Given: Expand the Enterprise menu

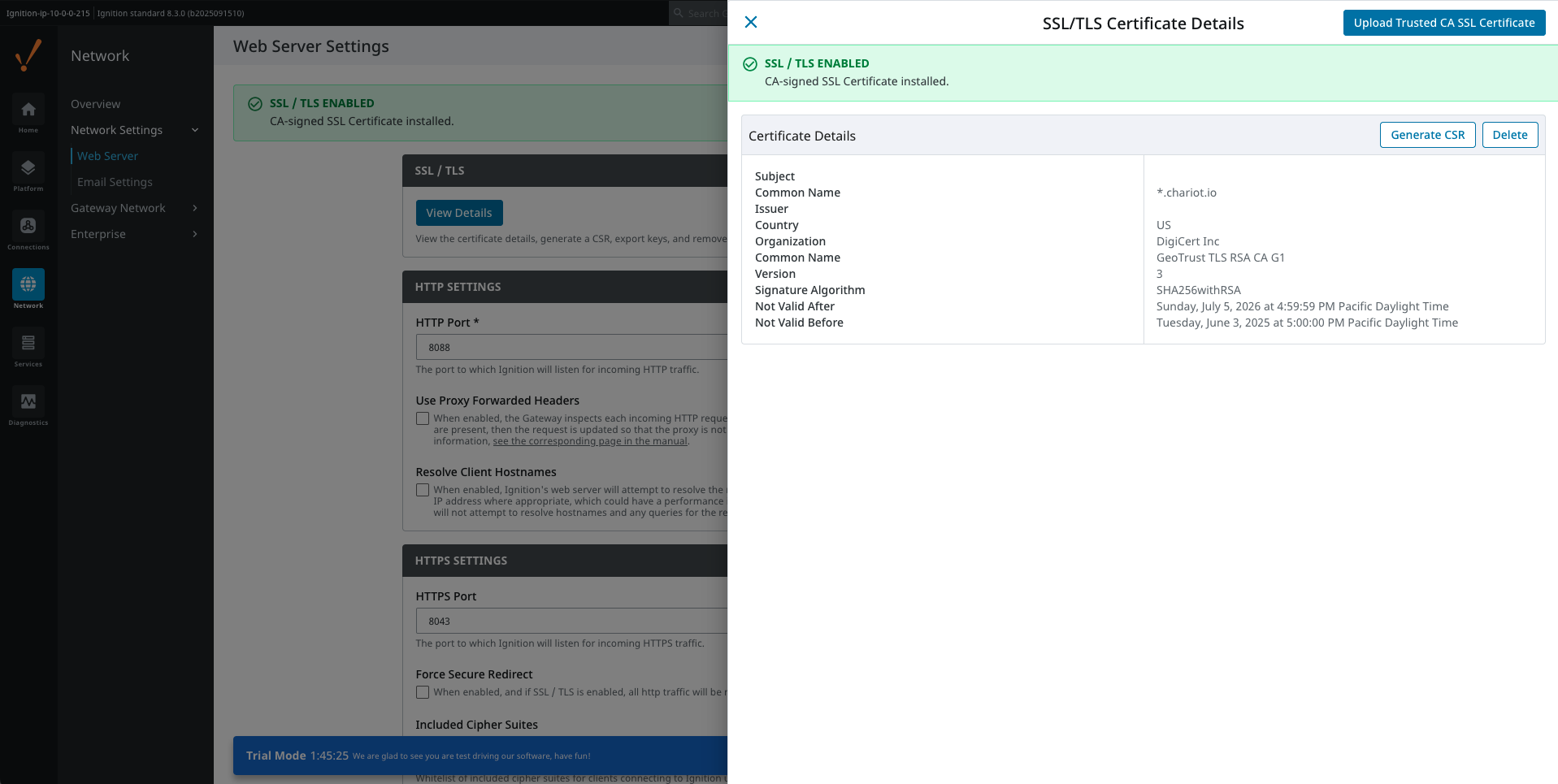Looking at the screenshot, I should [195, 234].
